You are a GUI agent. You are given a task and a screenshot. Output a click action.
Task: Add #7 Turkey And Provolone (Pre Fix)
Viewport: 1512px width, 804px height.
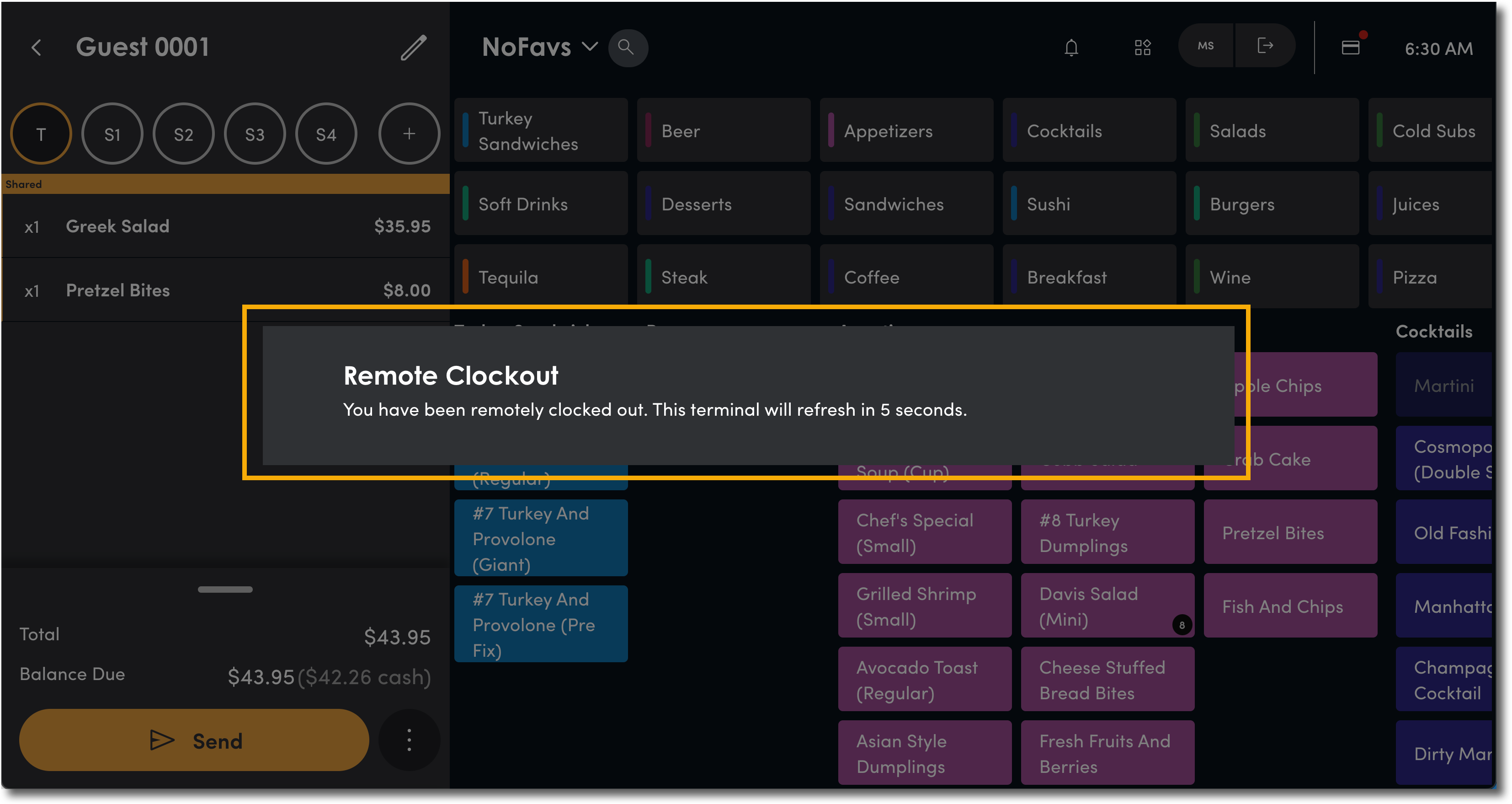[541, 624]
